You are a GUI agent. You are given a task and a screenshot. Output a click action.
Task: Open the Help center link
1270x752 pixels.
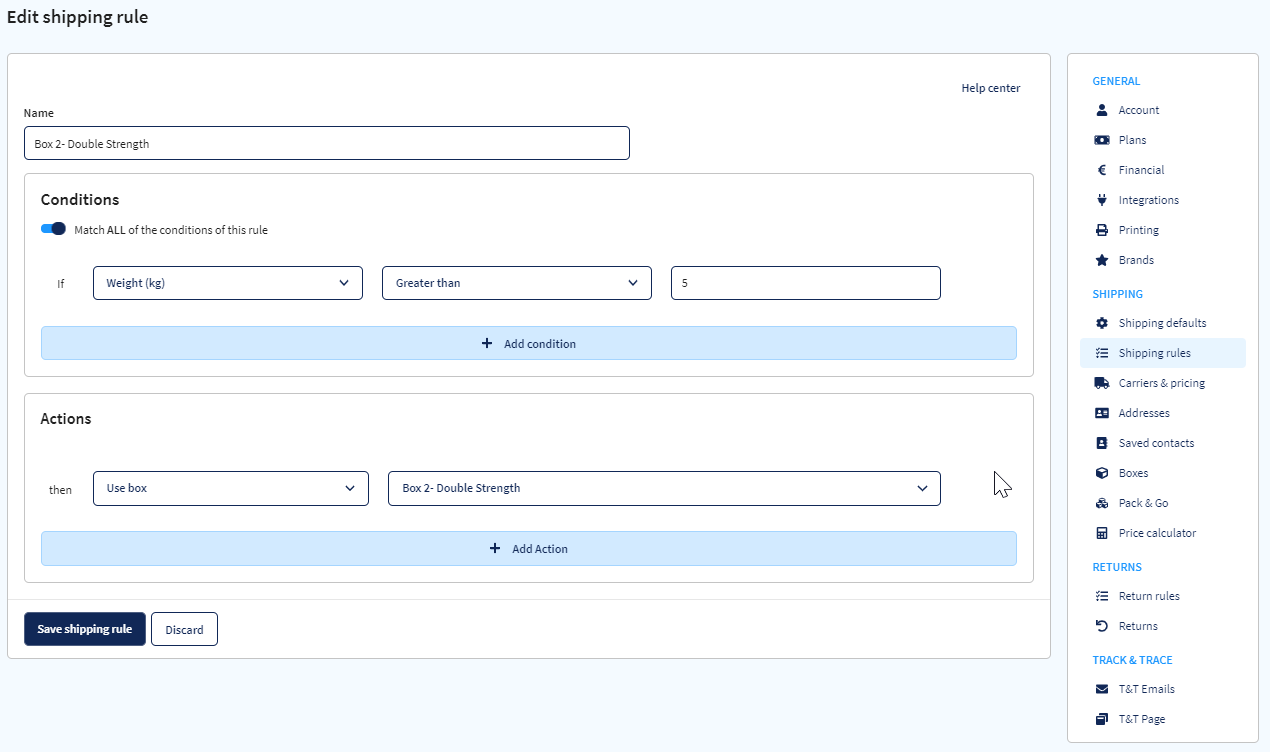pos(991,88)
